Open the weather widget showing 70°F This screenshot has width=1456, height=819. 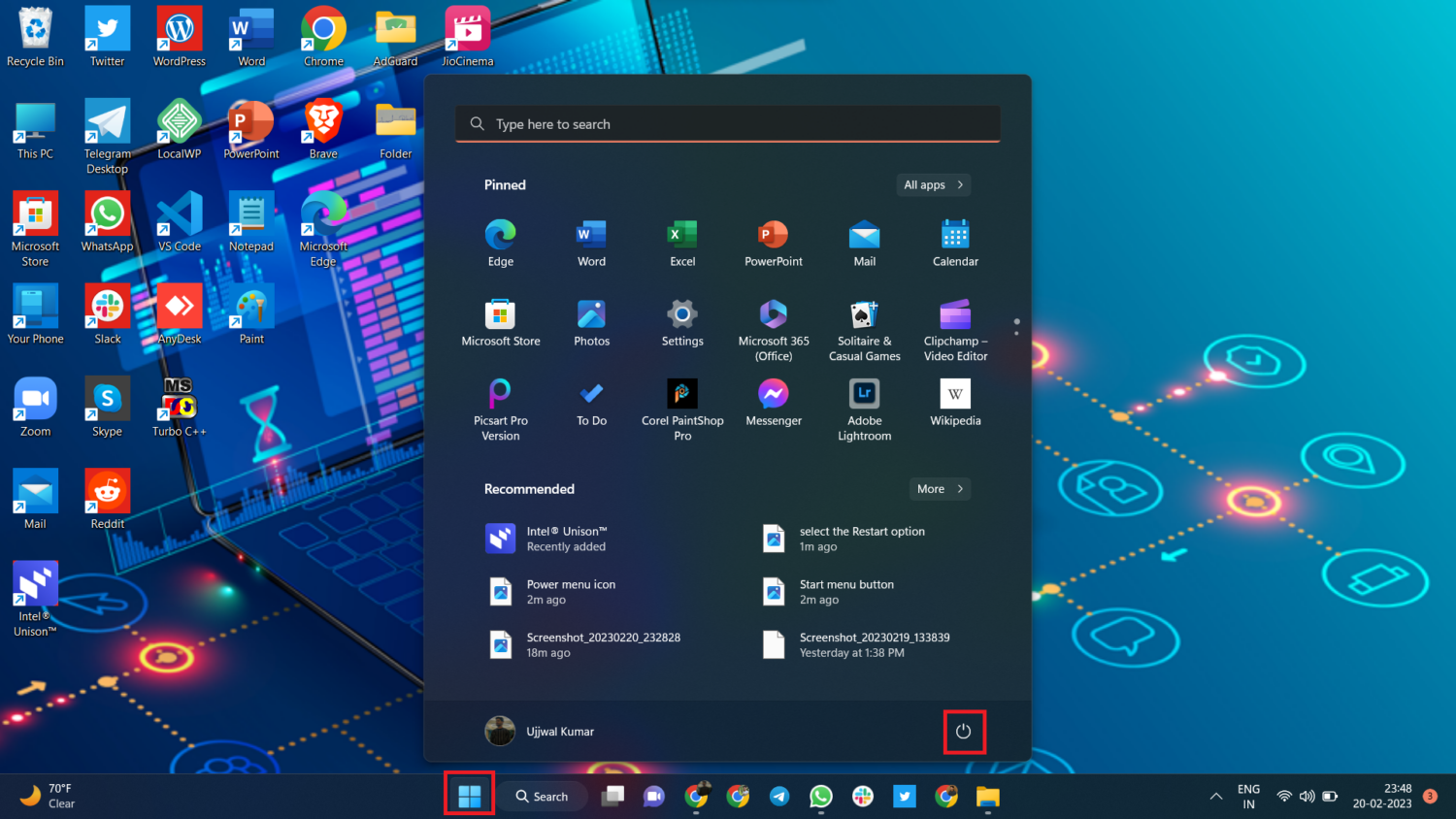[49, 796]
